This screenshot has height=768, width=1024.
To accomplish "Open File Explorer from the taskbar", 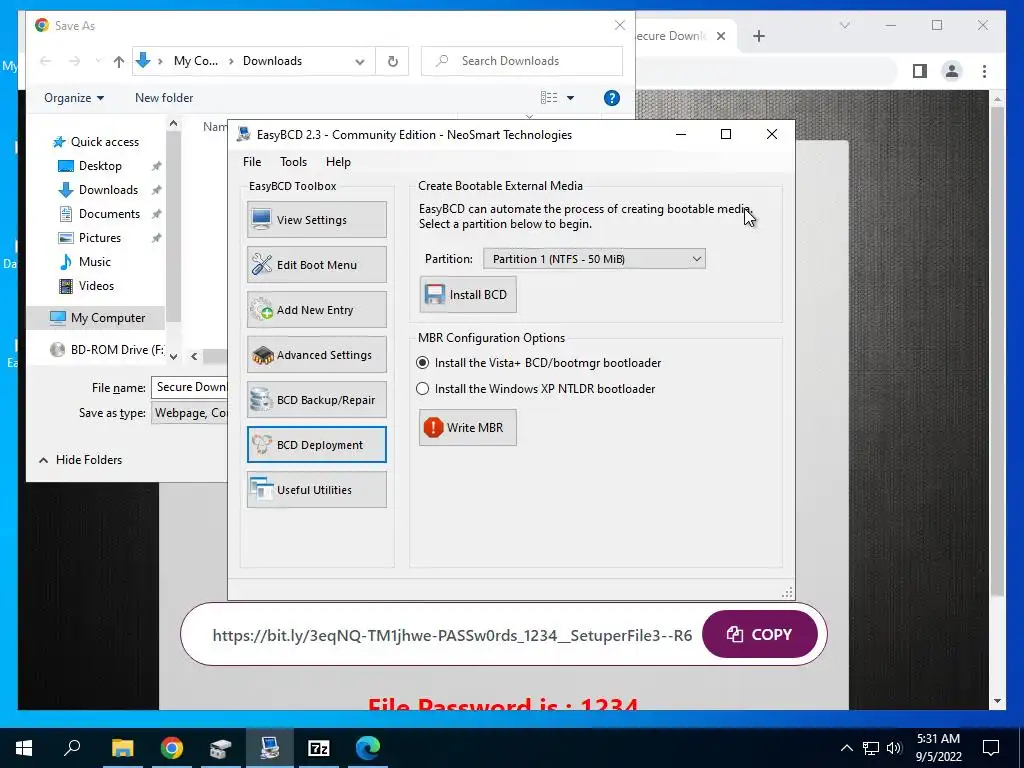I will [x=122, y=748].
